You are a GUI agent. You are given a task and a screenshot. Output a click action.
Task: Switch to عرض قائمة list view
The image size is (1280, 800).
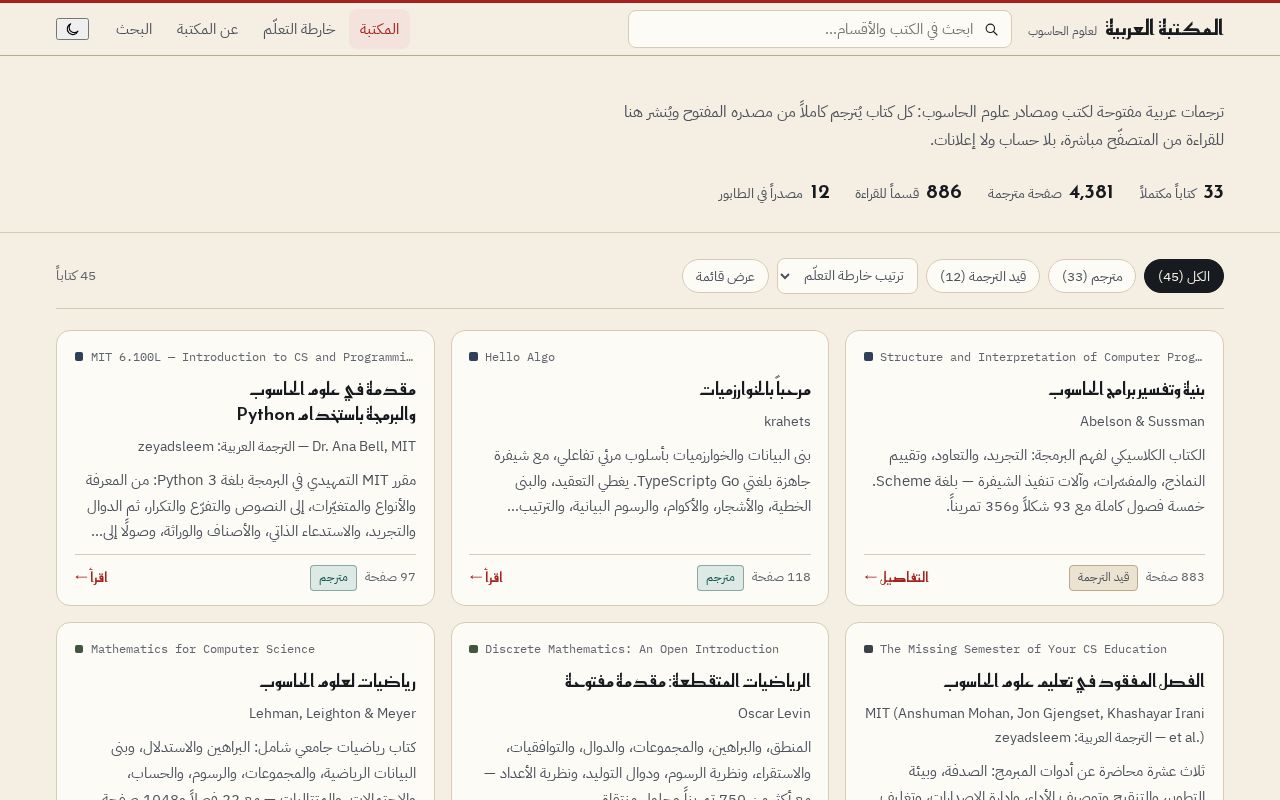(725, 276)
